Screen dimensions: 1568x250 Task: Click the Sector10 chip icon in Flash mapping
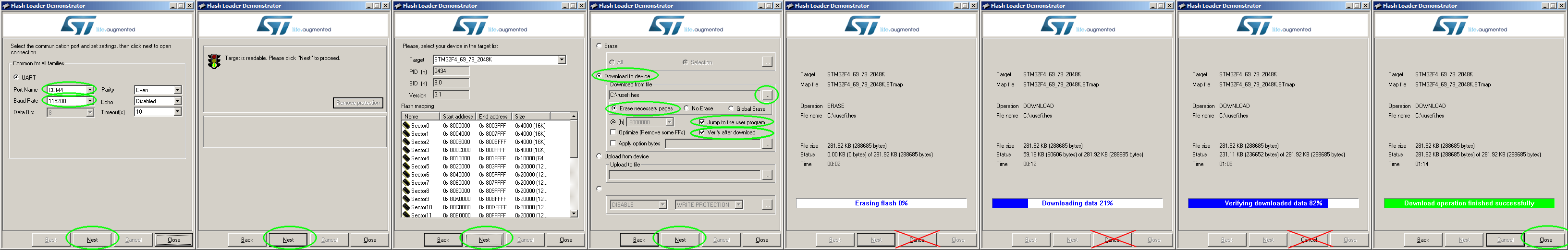(406, 207)
